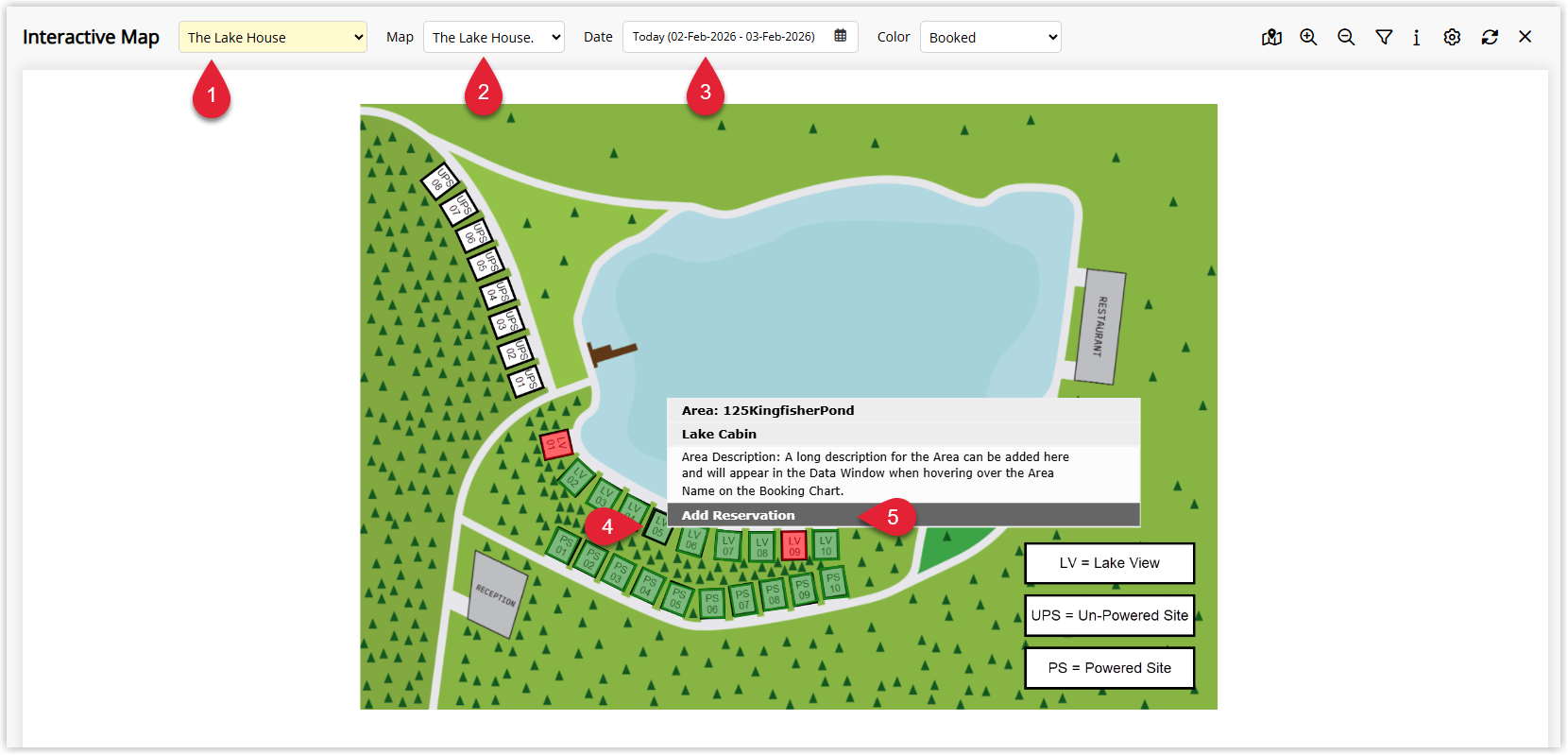
Task: Zoom in on the interactive map
Action: click(1308, 37)
